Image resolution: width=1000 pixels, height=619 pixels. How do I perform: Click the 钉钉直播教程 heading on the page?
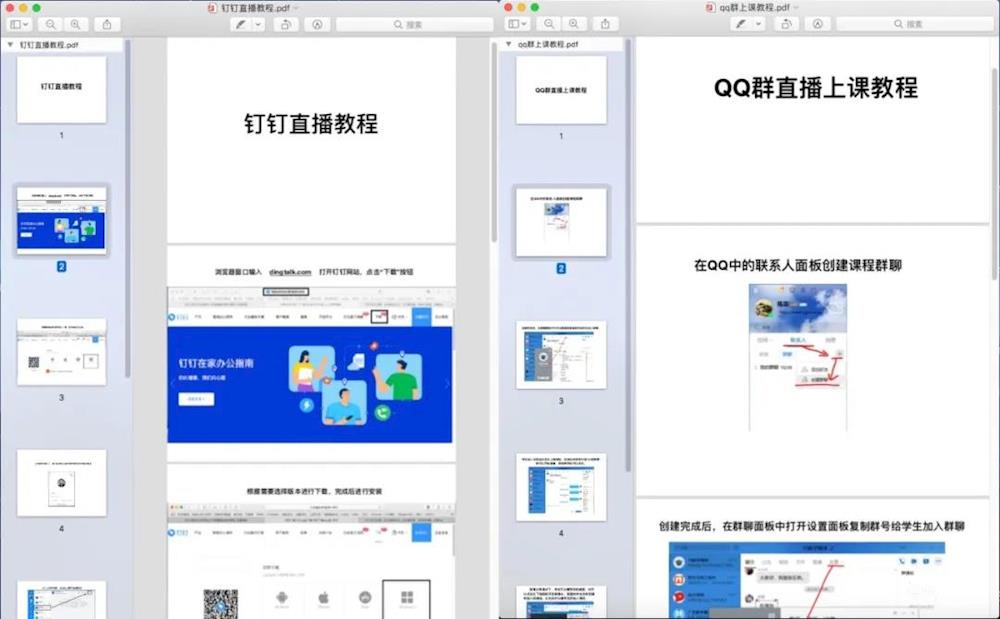tap(311, 124)
